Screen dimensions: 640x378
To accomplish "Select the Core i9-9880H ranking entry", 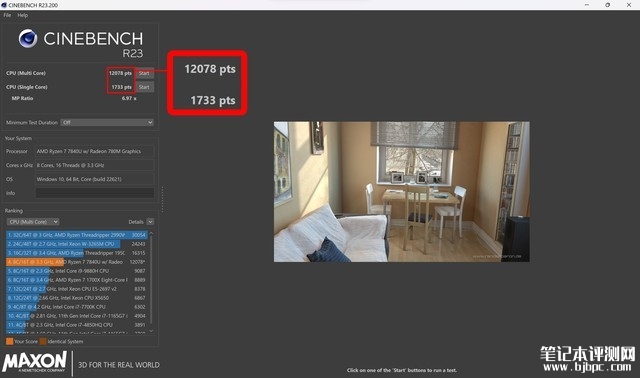I will [x=77, y=271].
